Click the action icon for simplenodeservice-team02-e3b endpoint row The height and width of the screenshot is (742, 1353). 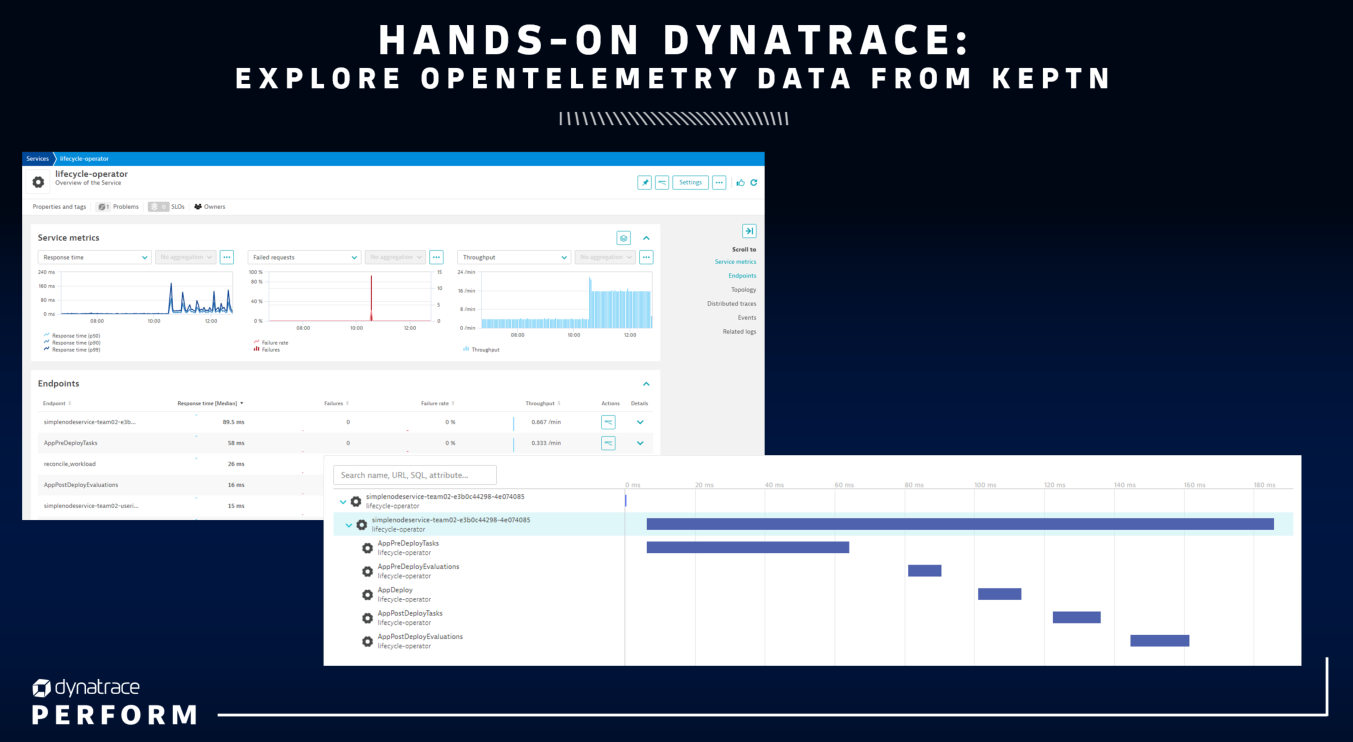(x=608, y=422)
